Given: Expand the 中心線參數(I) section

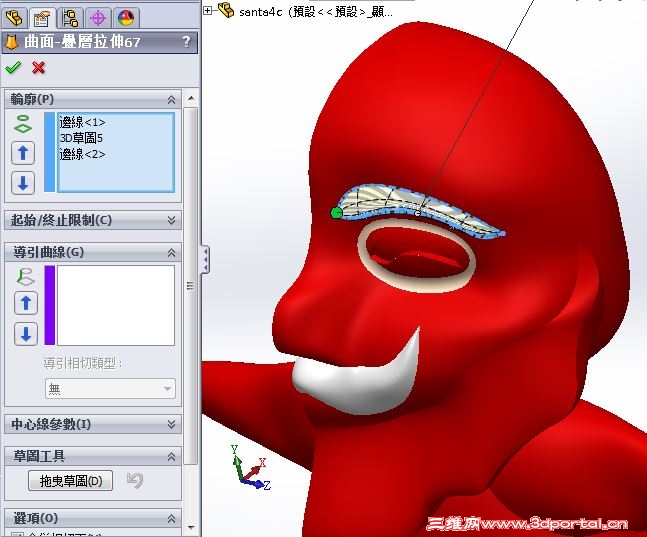Looking at the screenshot, I should click(171, 424).
